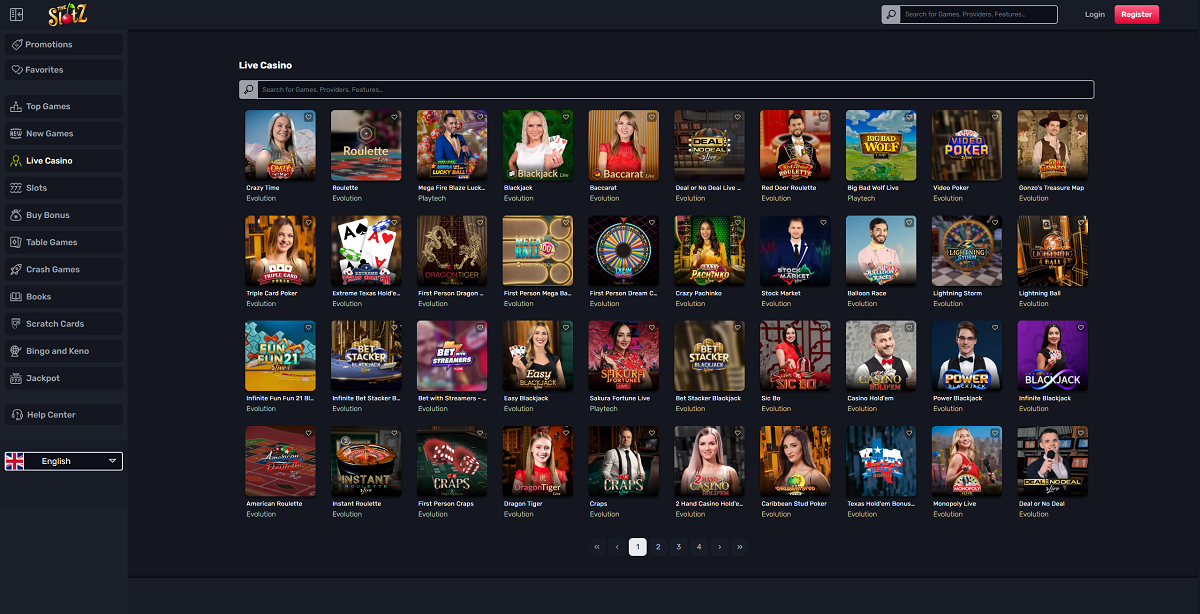The image size is (1200, 614).
Task: Open the Crazy Pachinko thumbnail
Action: coord(709,251)
